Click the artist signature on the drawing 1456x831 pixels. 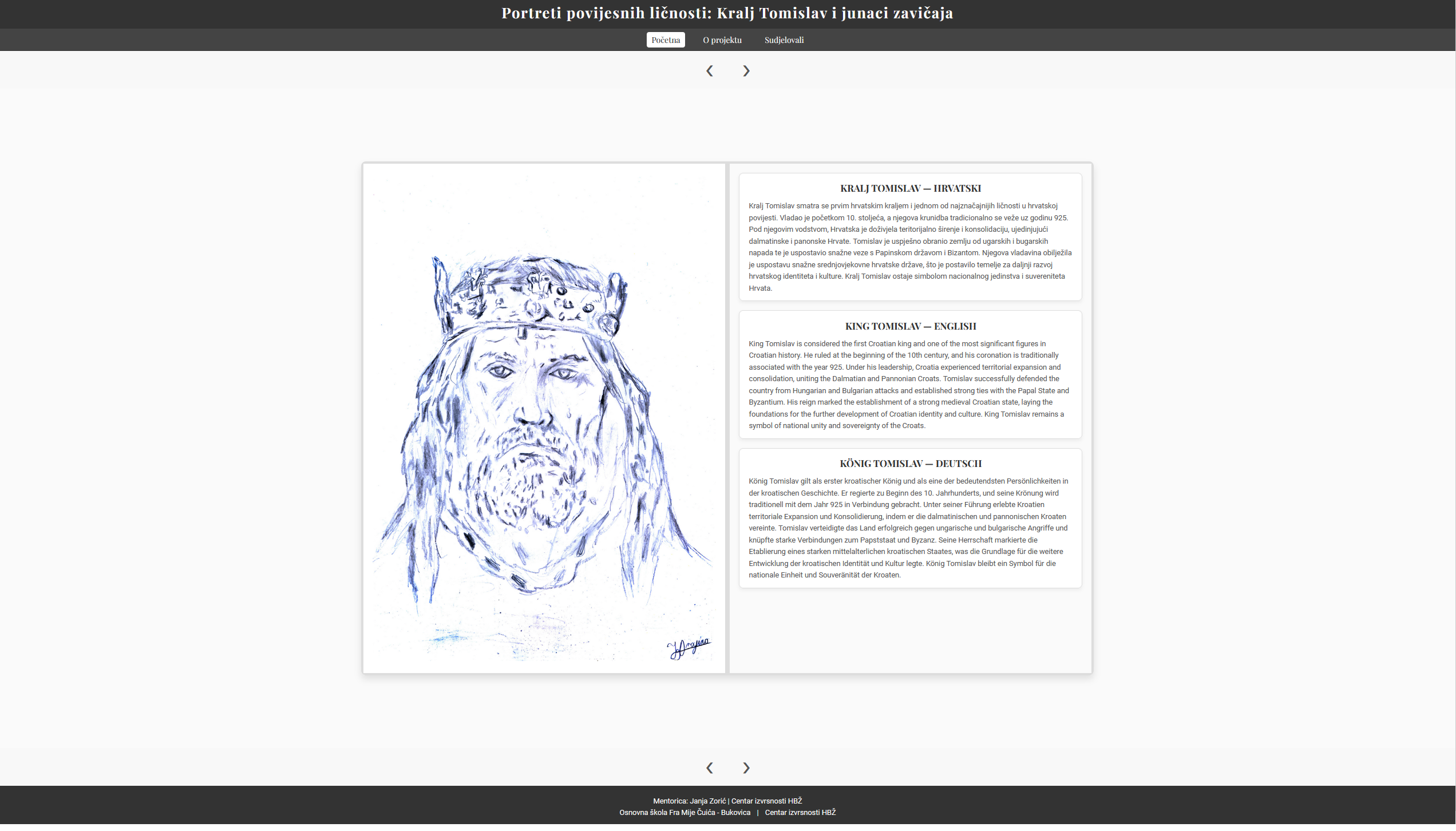(x=689, y=647)
